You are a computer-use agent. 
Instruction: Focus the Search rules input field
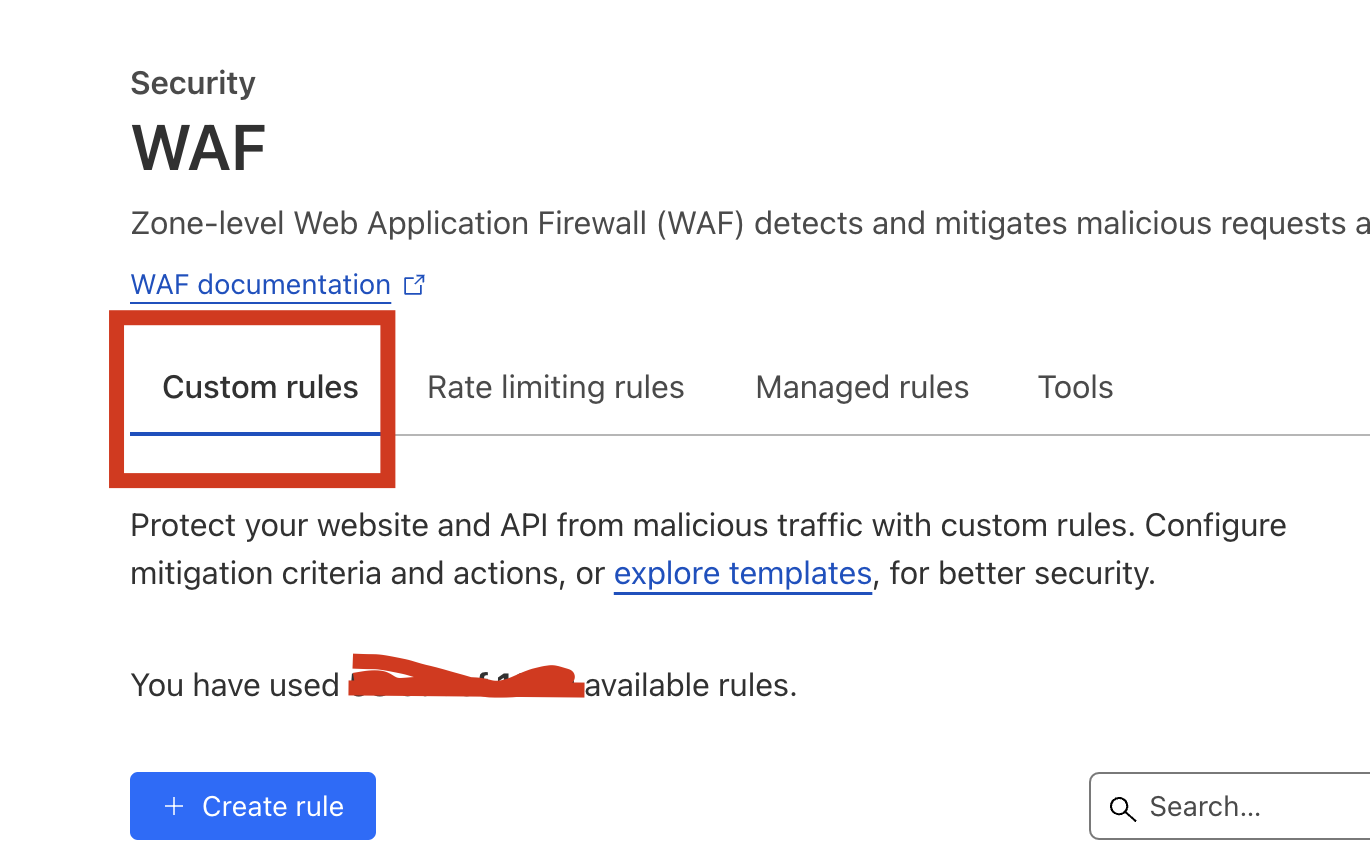[1250, 807]
